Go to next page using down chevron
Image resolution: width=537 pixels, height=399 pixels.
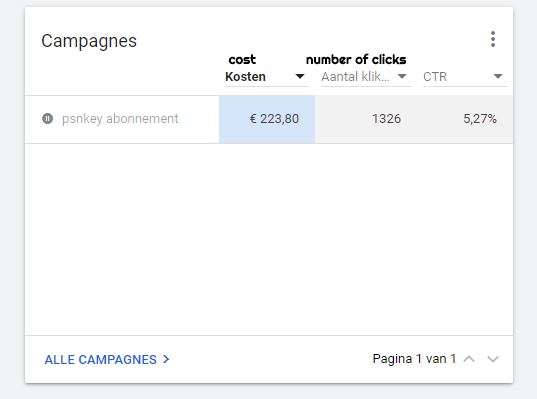click(493, 359)
